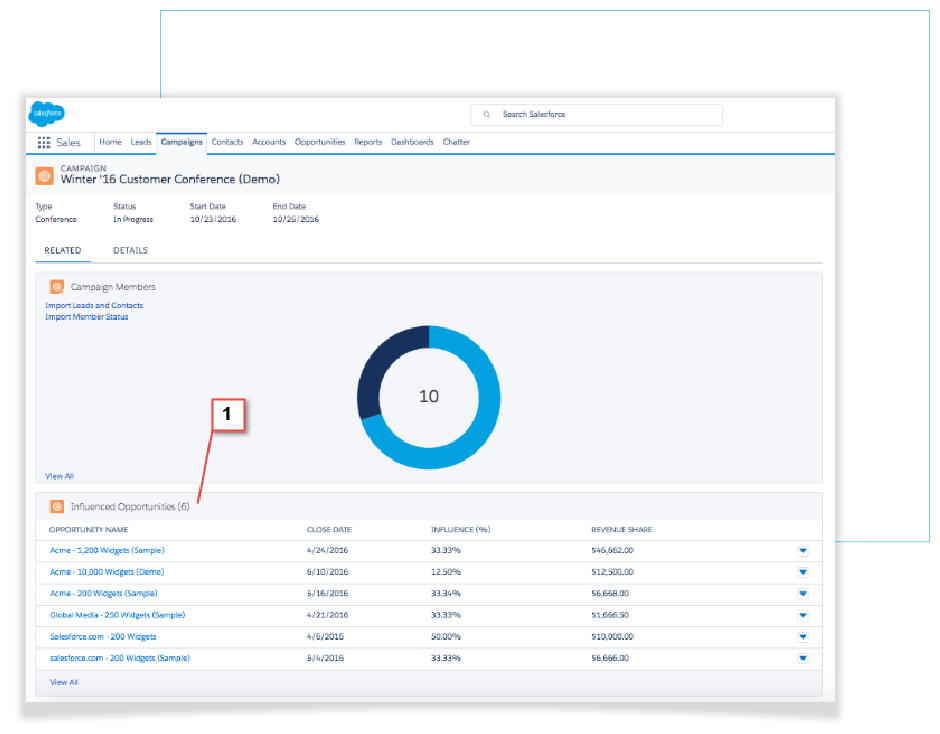Switch to the DETAILS tab
The height and width of the screenshot is (734, 940).
[x=131, y=251]
